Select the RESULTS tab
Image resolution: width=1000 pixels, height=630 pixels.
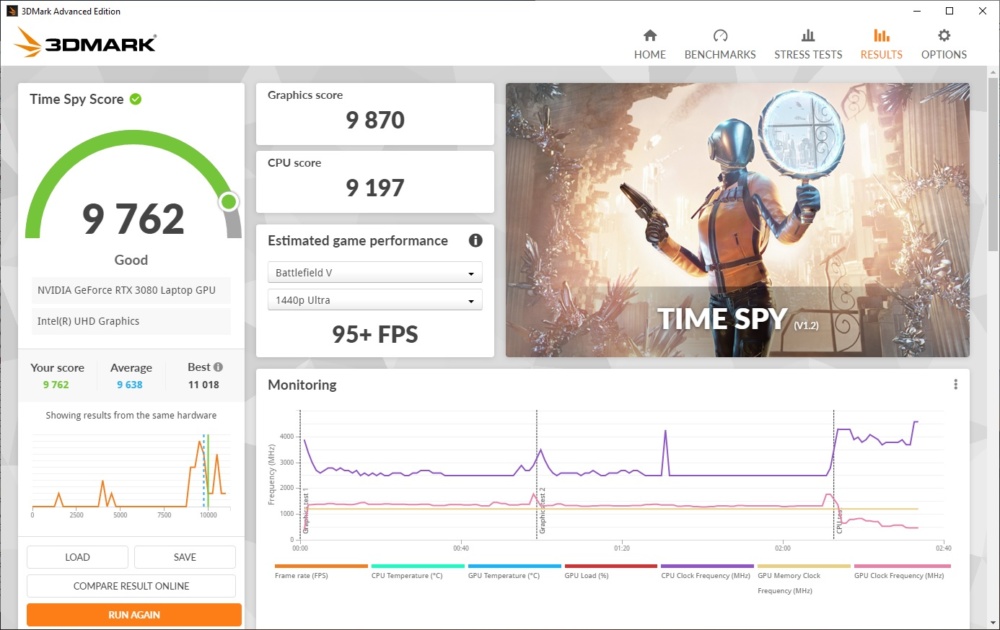pyautogui.click(x=881, y=45)
